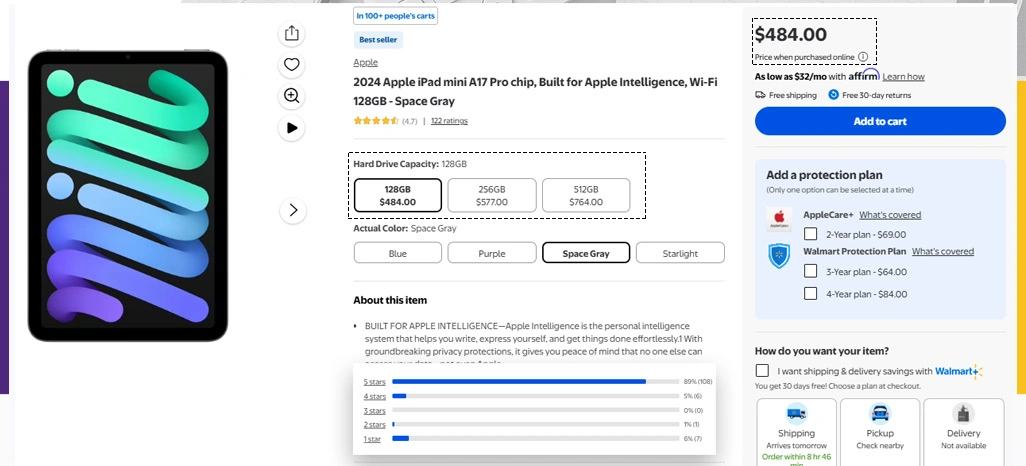
Task: Play the product video
Action: tap(291, 127)
